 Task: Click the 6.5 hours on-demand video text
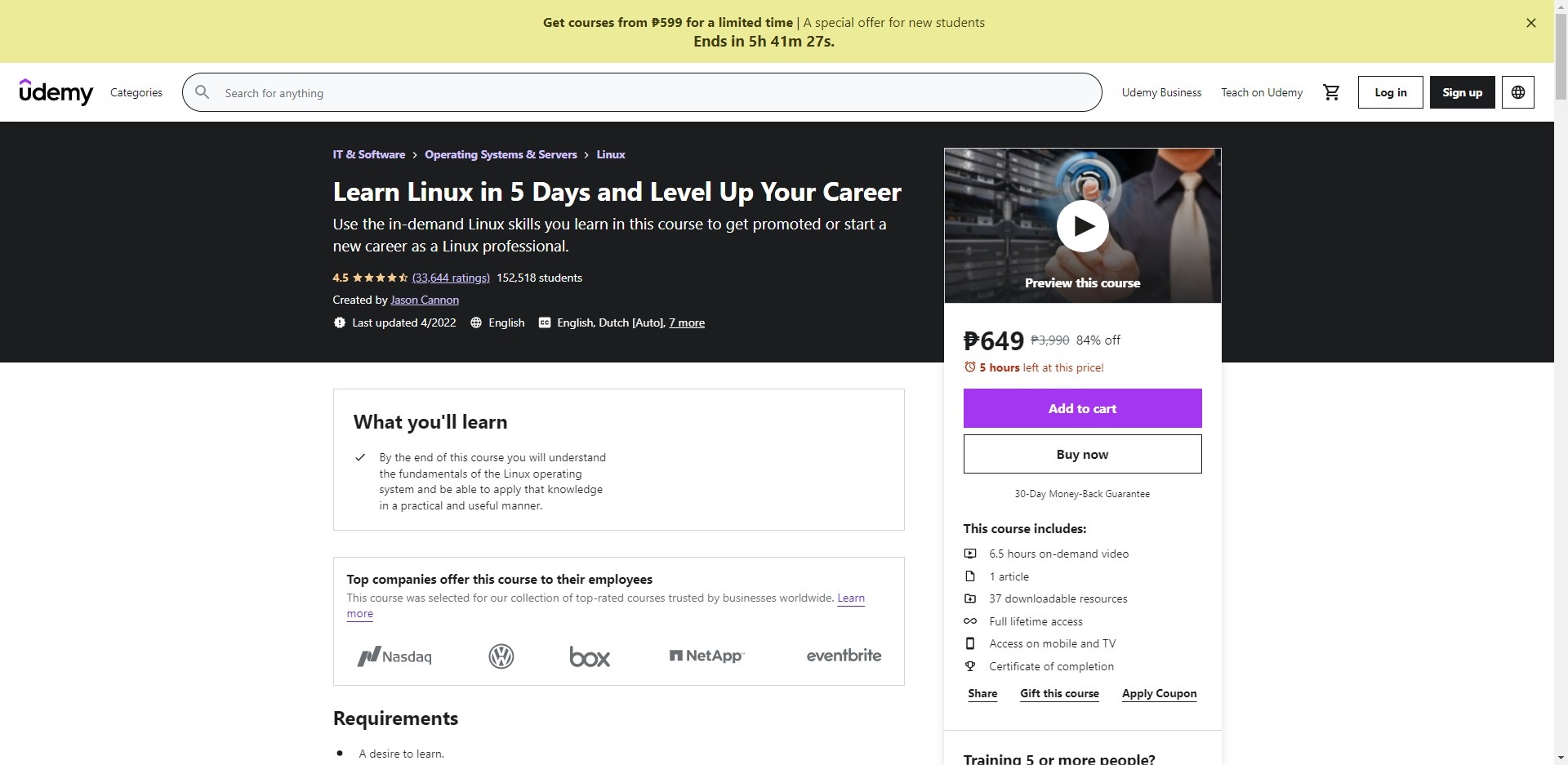click(x=1058, y=554)
